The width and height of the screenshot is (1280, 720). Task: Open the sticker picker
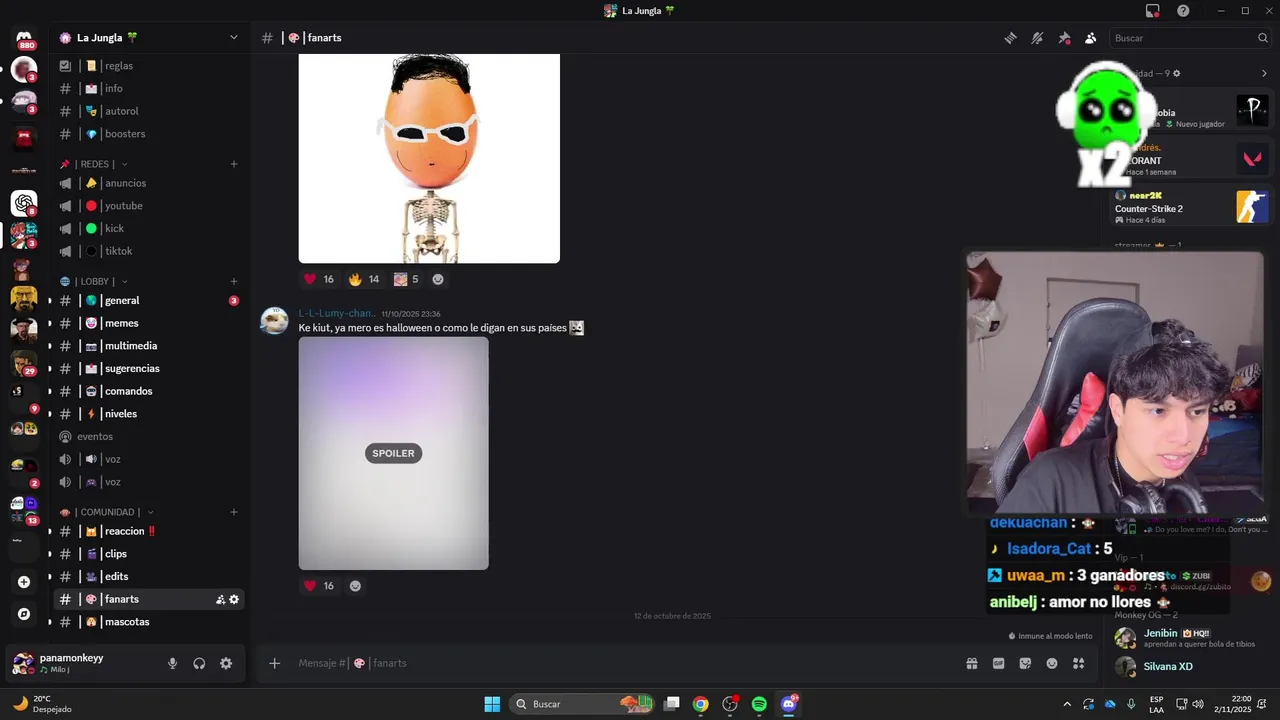1025,663
